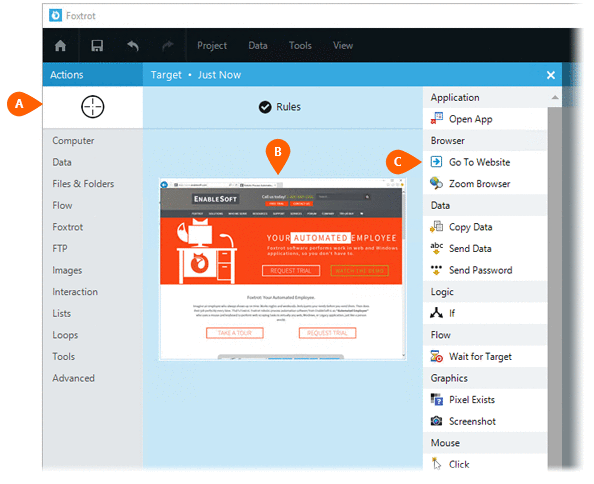The width and height of the screenshot is (594, 484).
Task: Click the Wait for Target hourglass icon
Action: (x=436, y=356)
